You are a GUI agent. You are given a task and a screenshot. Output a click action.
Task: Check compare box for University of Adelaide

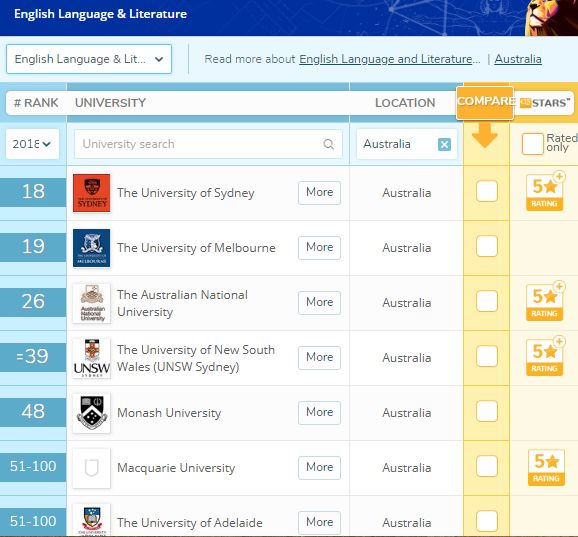(487, 521)
